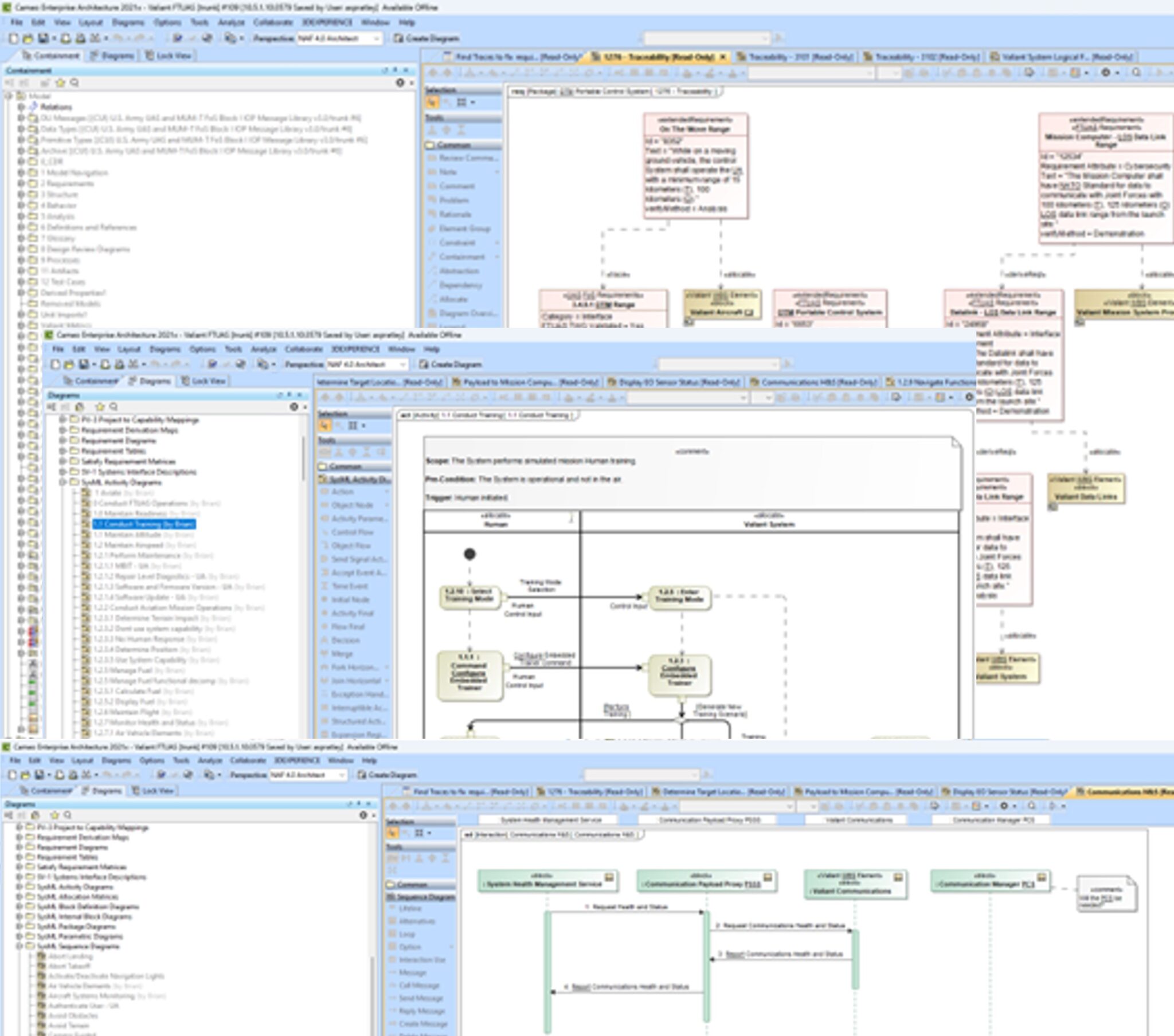The image size is (1174, 1036).
Task: Choose the Allocate tool in palette
Action: 453,299
